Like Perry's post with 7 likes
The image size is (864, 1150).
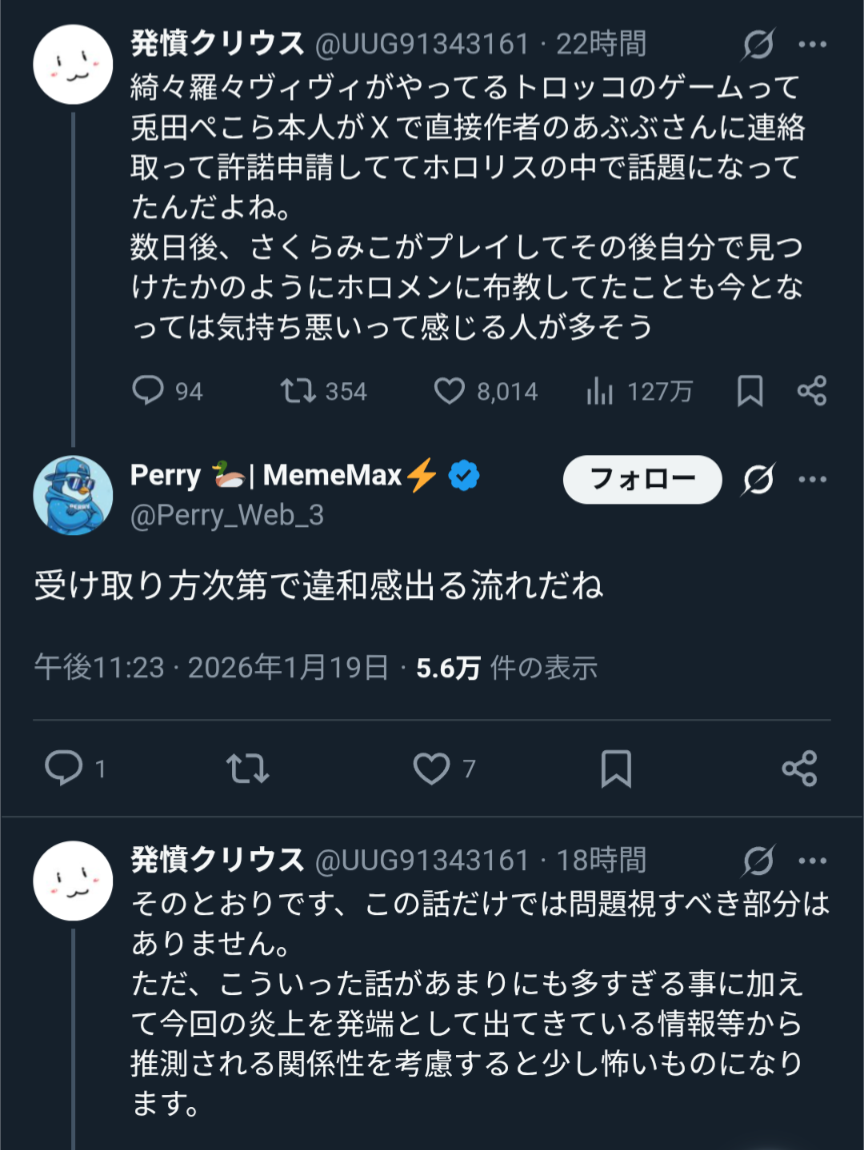(431, 768)
